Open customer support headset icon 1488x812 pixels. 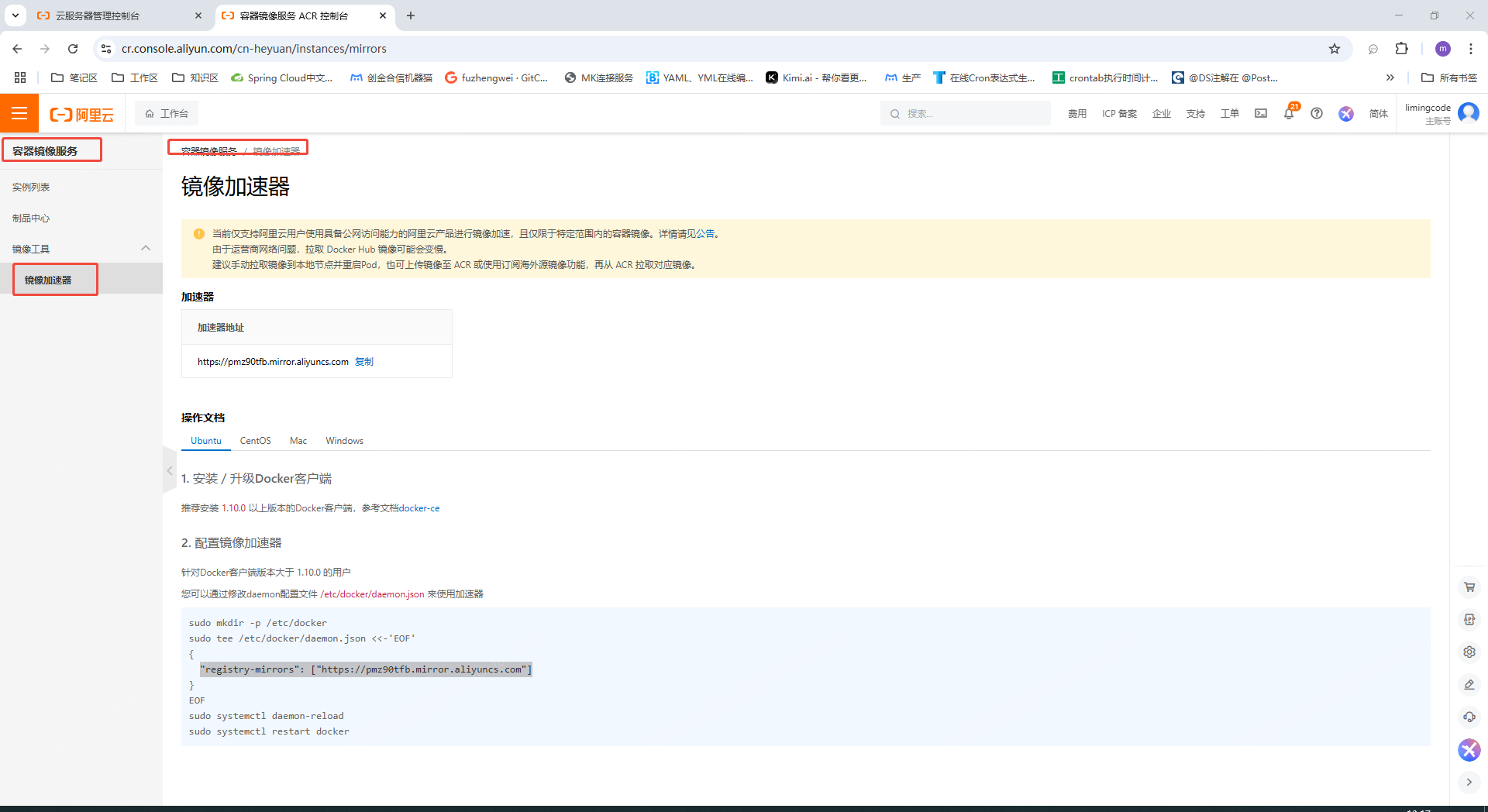pos(1469,717)
